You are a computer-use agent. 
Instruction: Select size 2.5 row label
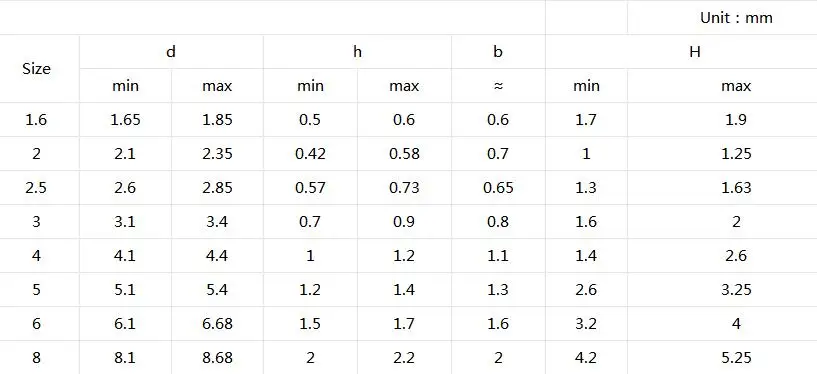point(36,188)
